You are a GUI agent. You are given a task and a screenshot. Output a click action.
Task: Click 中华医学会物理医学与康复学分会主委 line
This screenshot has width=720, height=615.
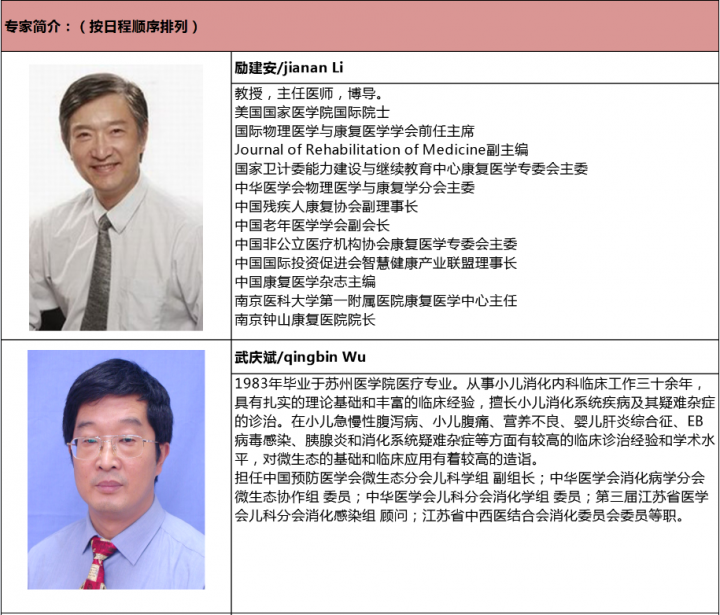click(354, 188)
